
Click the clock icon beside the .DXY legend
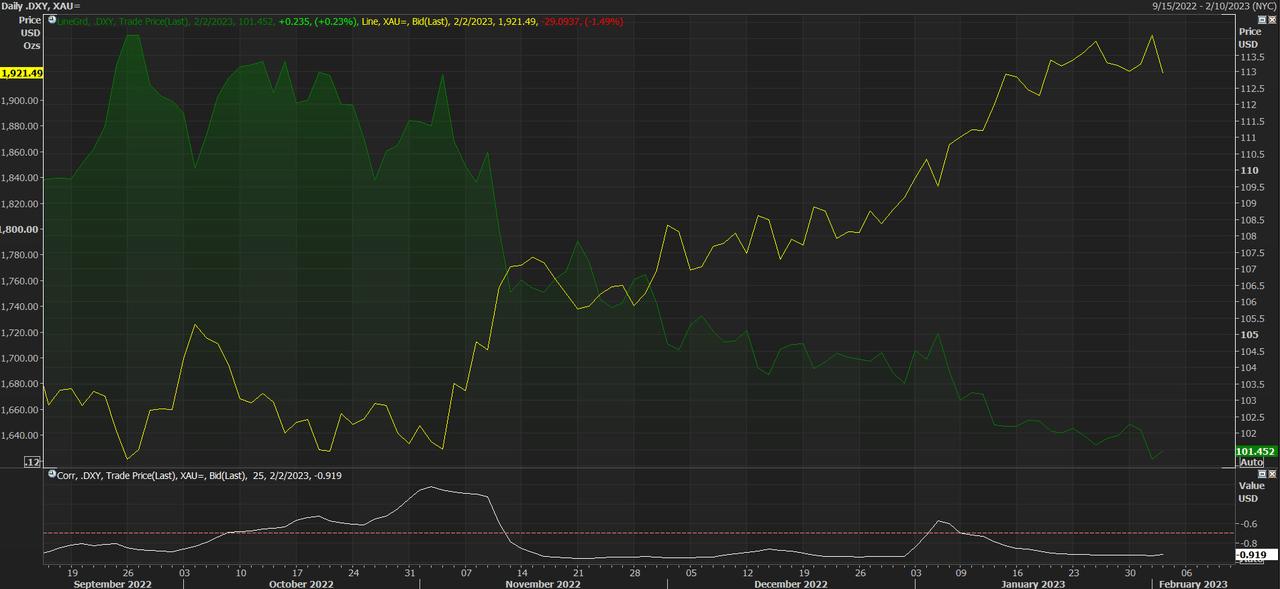(x=52, y=19)
